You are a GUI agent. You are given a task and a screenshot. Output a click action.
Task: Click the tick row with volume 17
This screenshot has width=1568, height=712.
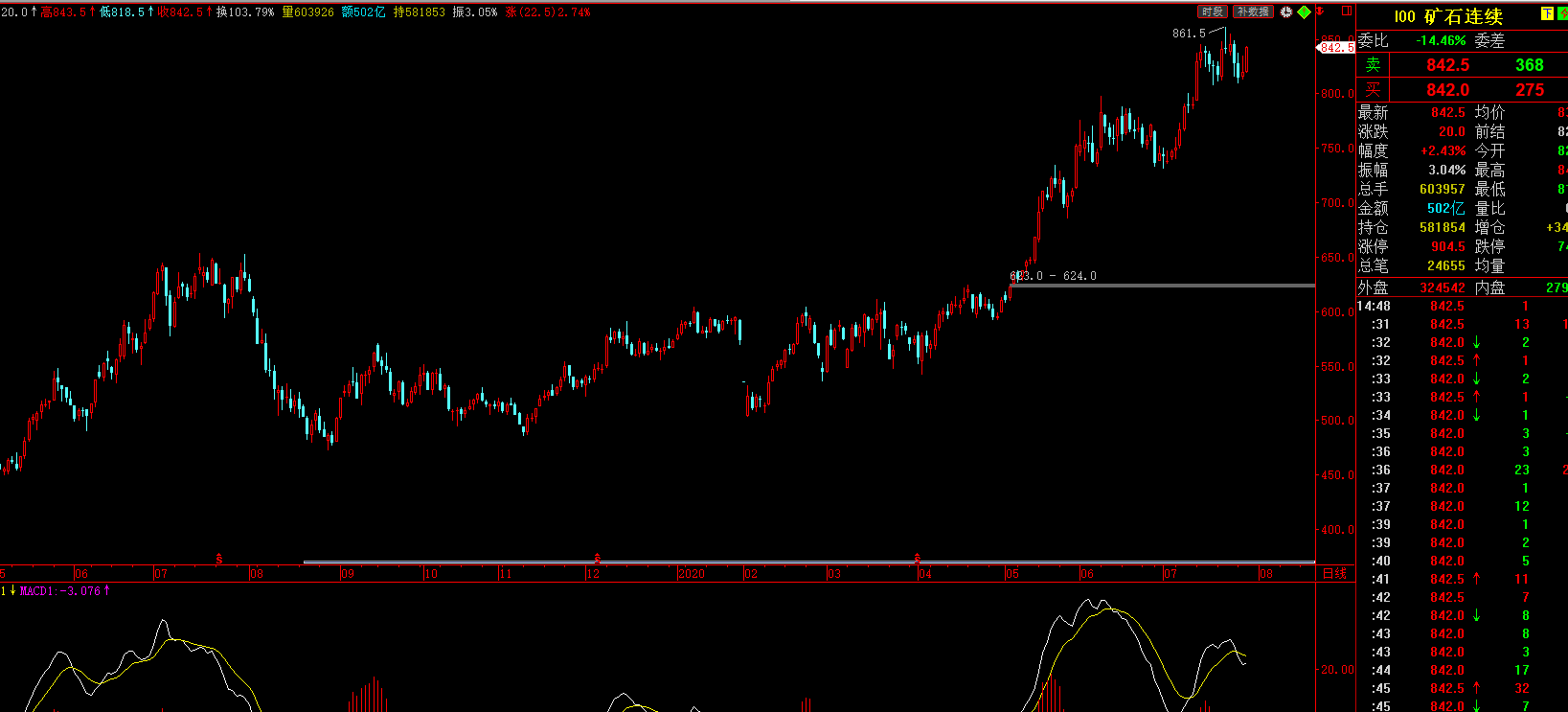[x=1462, y=671]
